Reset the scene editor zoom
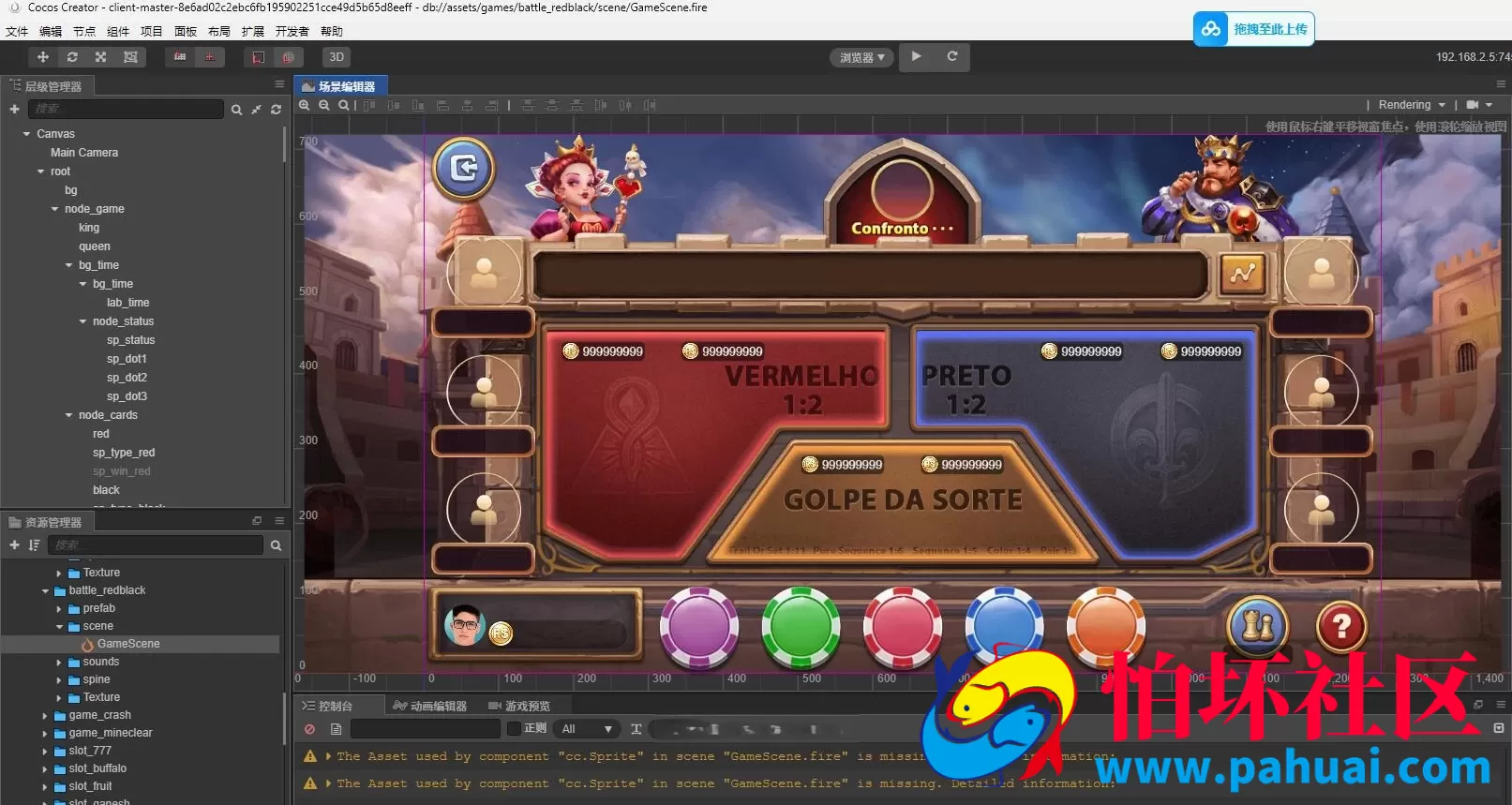This screenshot has height=805, width=1512. [344, 105]
